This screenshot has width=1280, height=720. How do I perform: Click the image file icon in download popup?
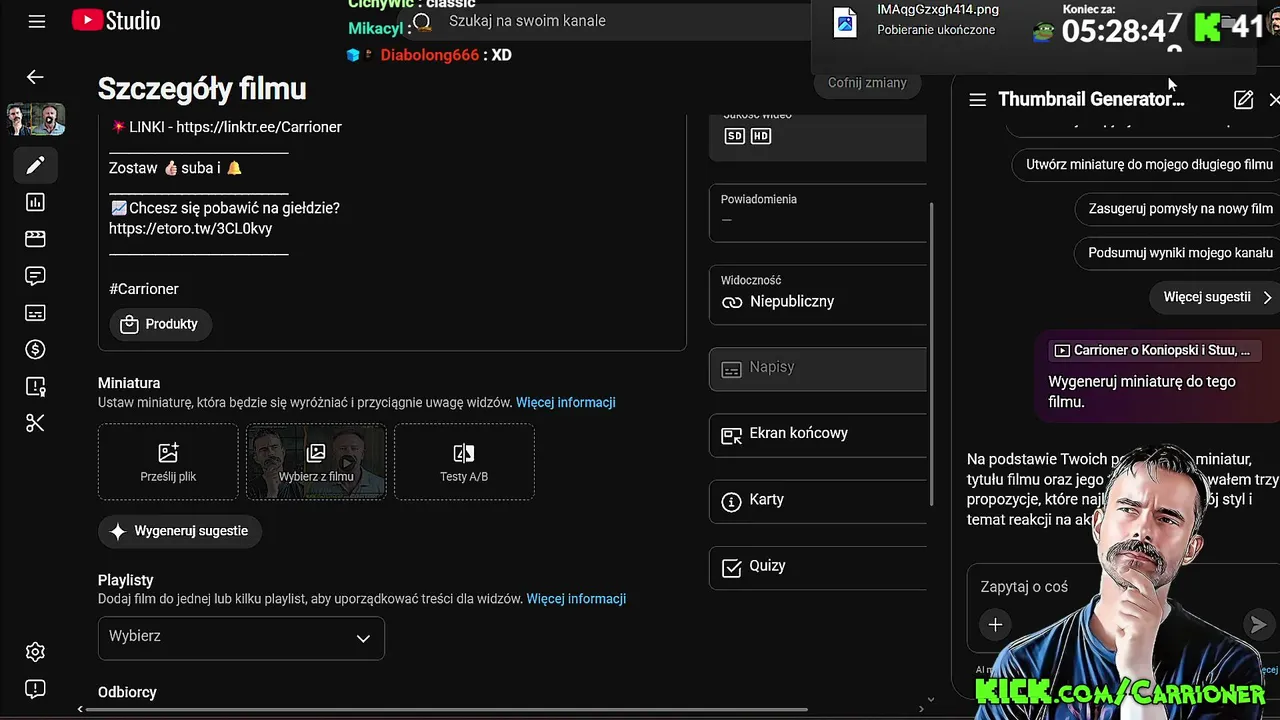click(845, 22)
